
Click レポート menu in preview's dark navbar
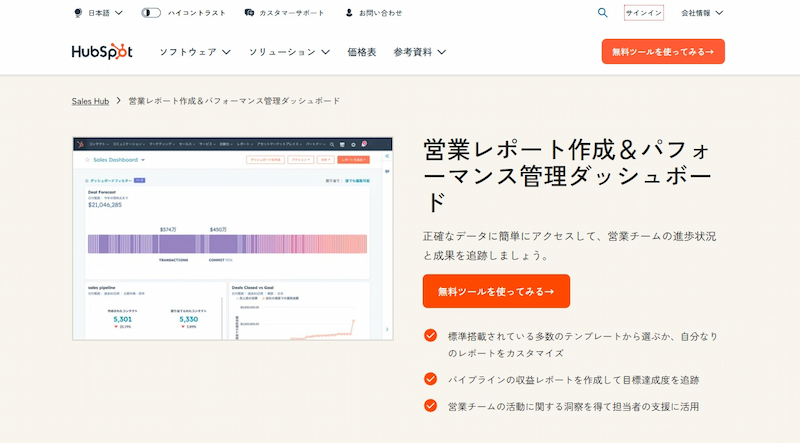click(x=244, y=144)
